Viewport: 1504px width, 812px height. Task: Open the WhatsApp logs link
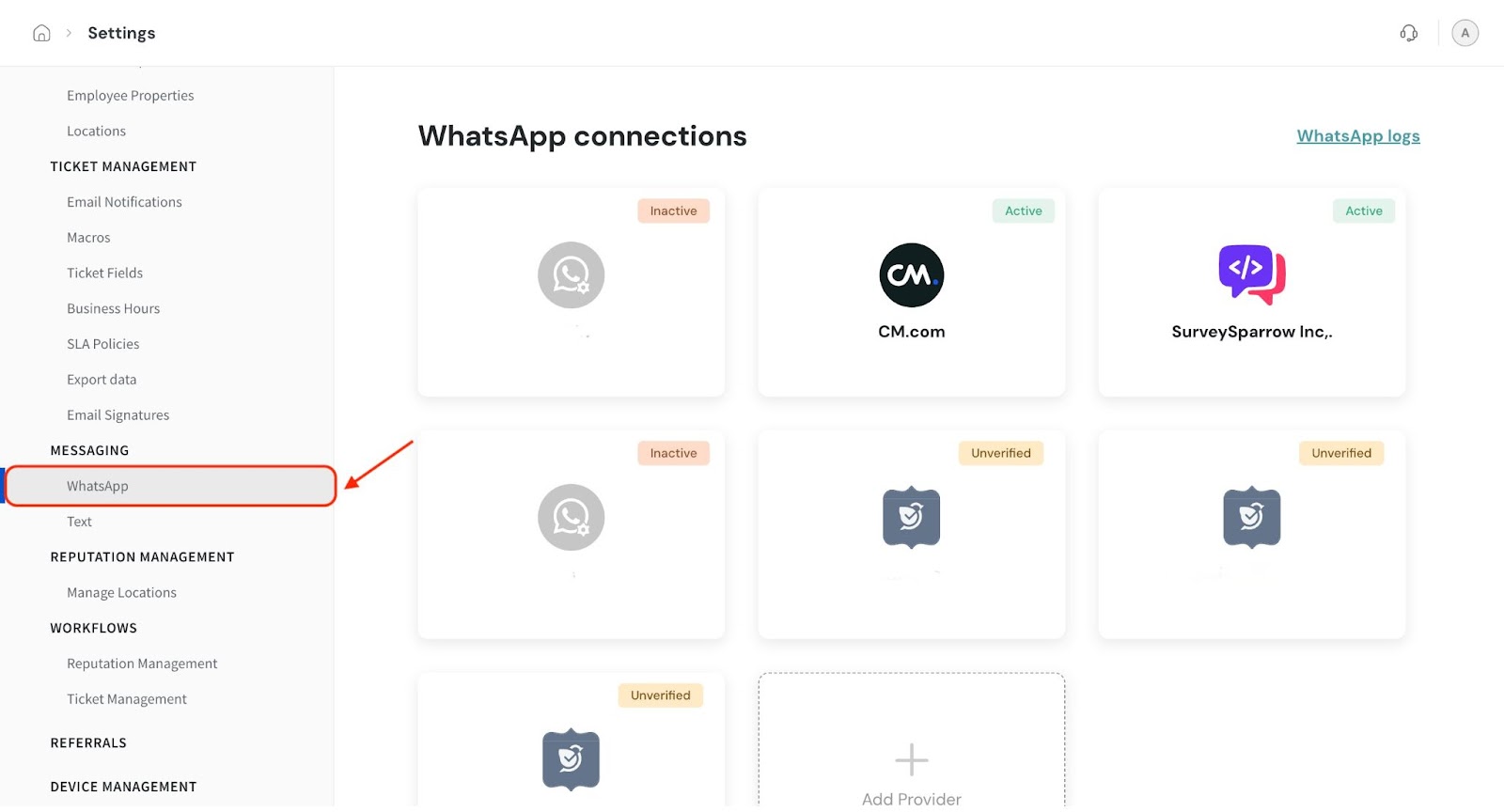coord(1357,136)
